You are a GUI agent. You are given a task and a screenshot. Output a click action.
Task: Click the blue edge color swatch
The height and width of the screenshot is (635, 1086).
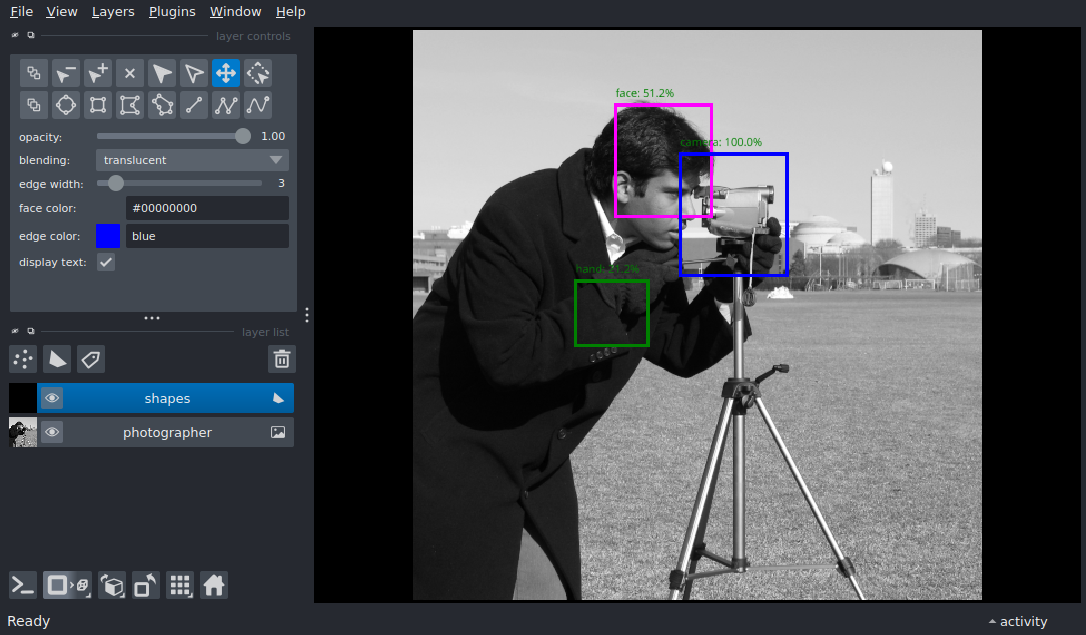click(x=108, y=236)
